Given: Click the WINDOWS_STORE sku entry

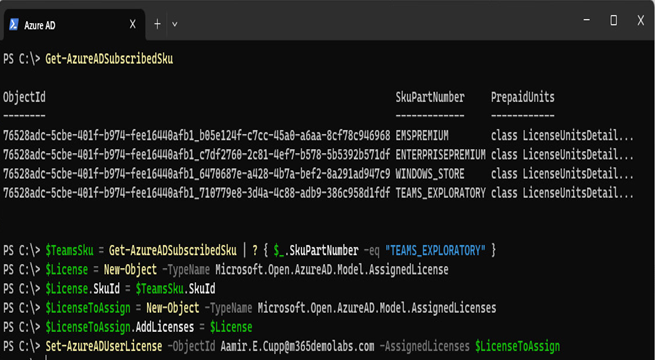Looking at the screenshot, I should click(x=430, y=174).
